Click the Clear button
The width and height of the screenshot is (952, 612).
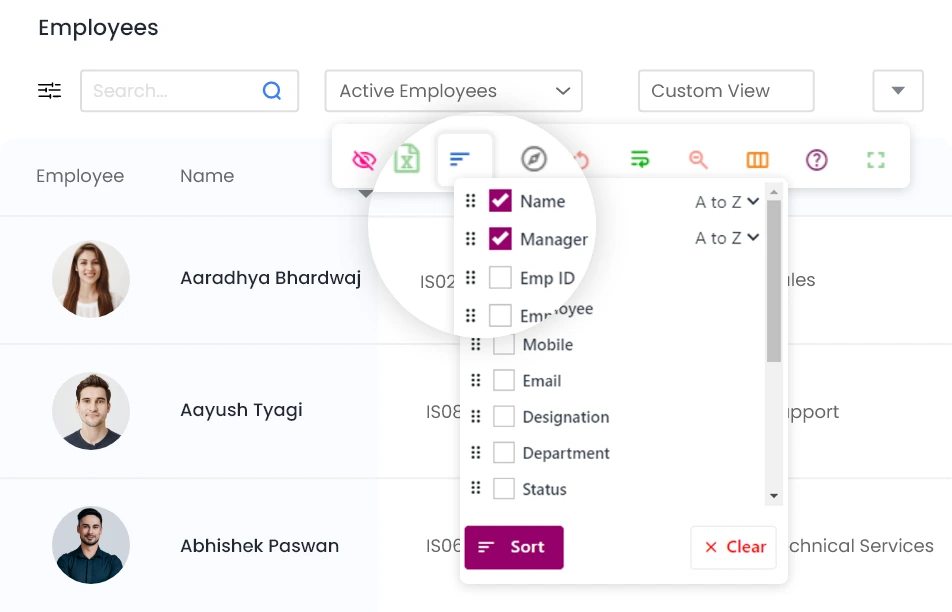734,547
